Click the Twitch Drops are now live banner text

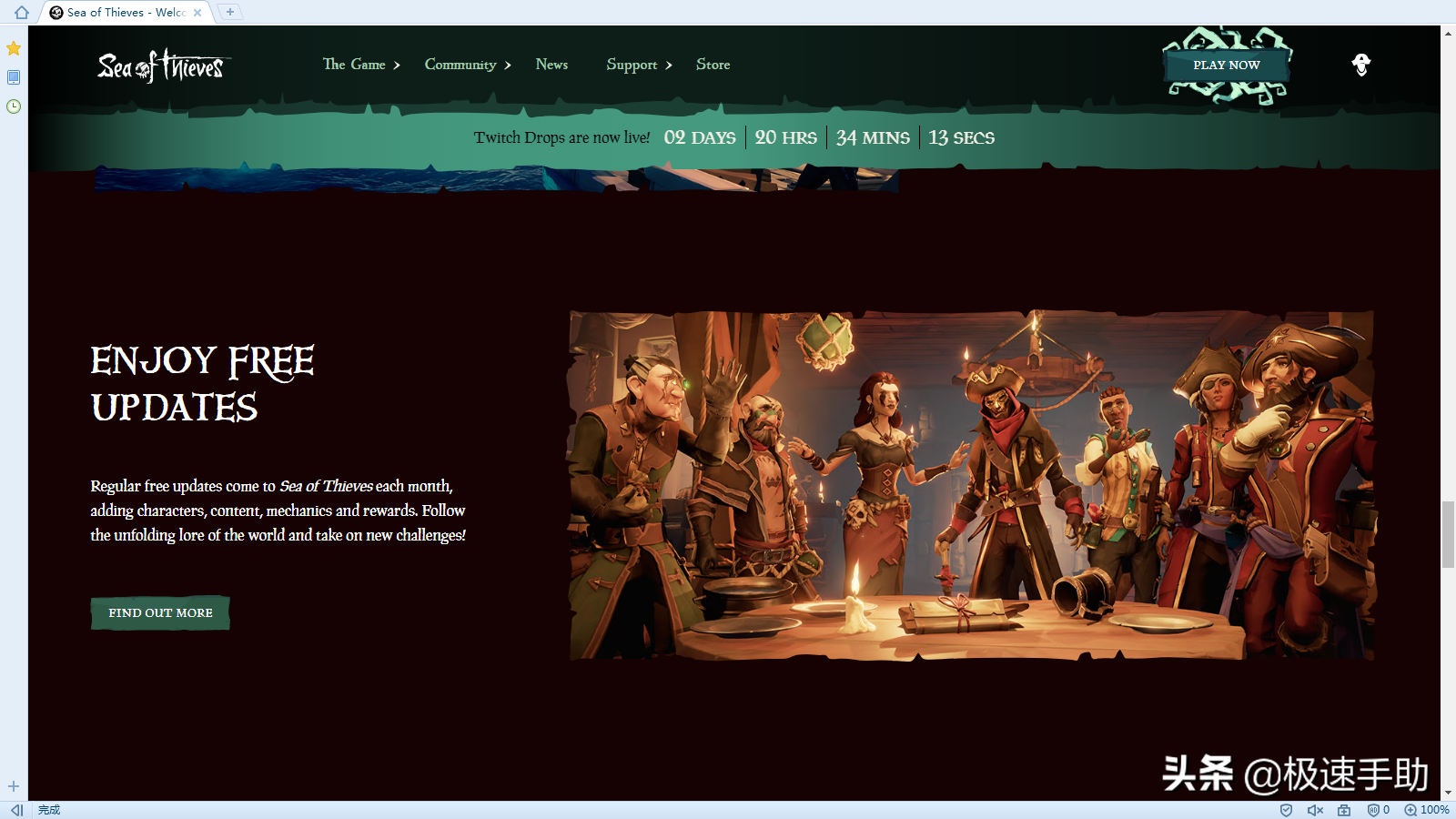(x=561, y=137)
